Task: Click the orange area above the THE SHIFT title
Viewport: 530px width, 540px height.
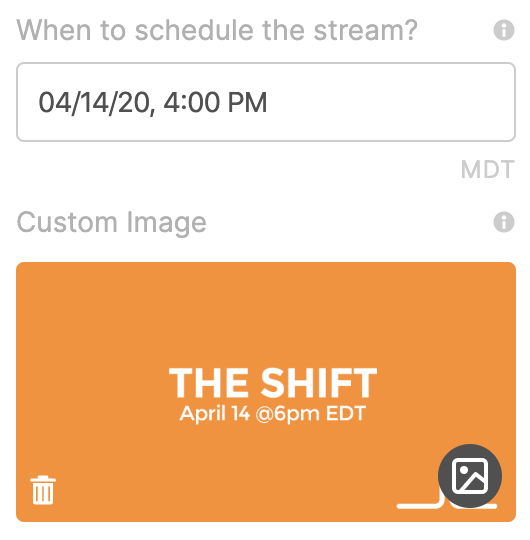Action: click(266, 313)
